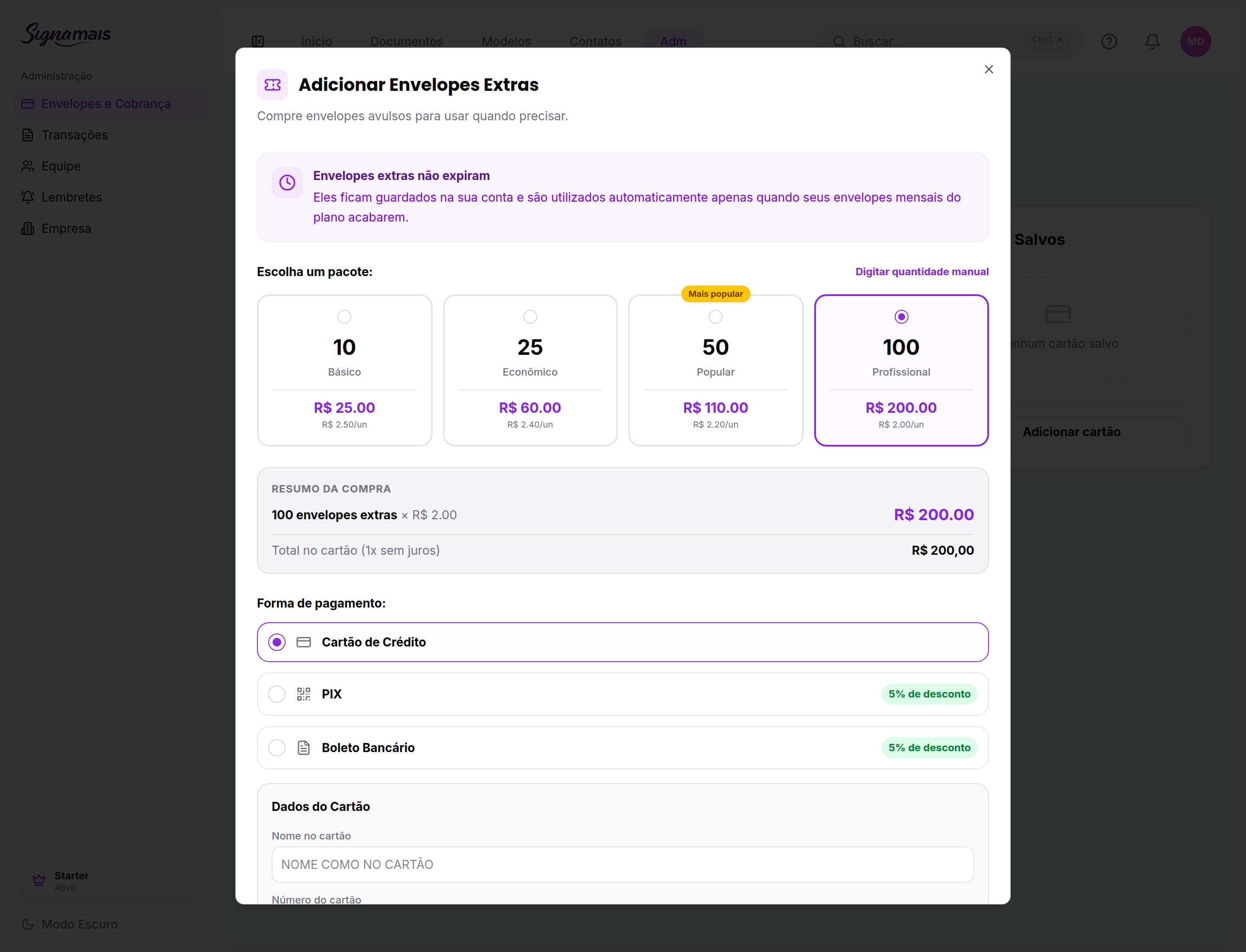Click the Signamais logo

coord(66,35)
